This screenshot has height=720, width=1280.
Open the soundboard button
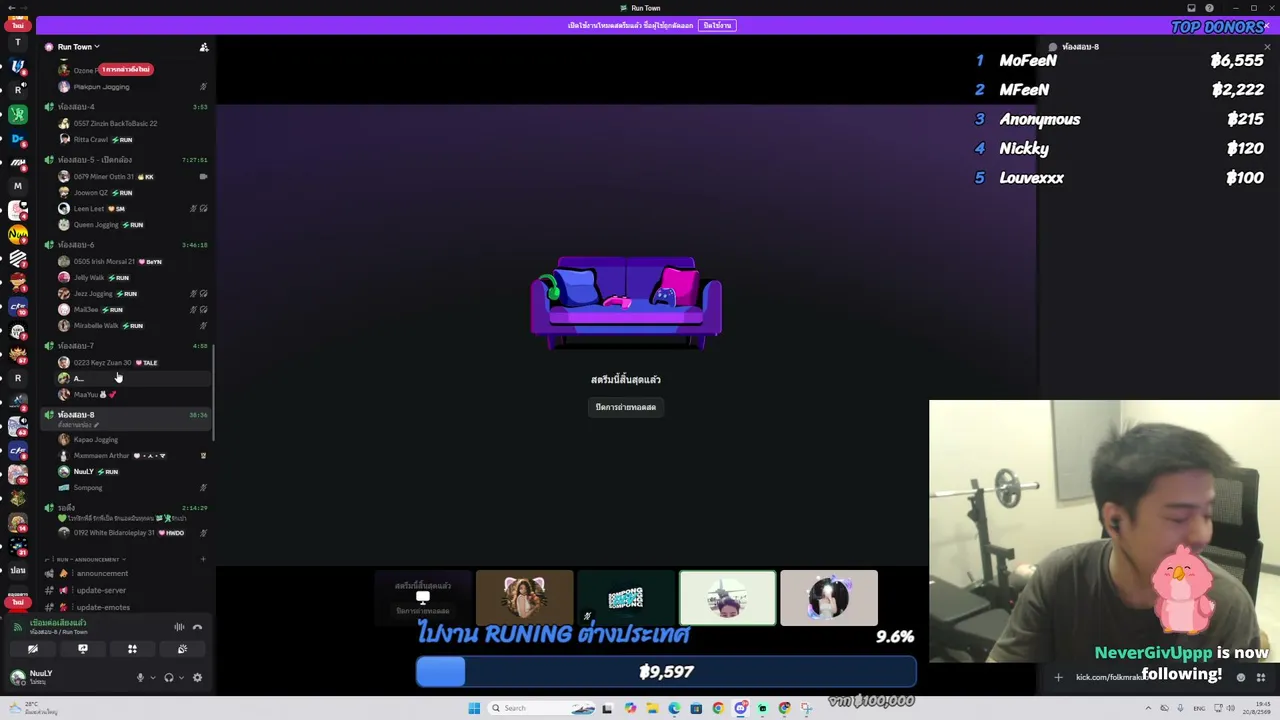coord(182,650)
